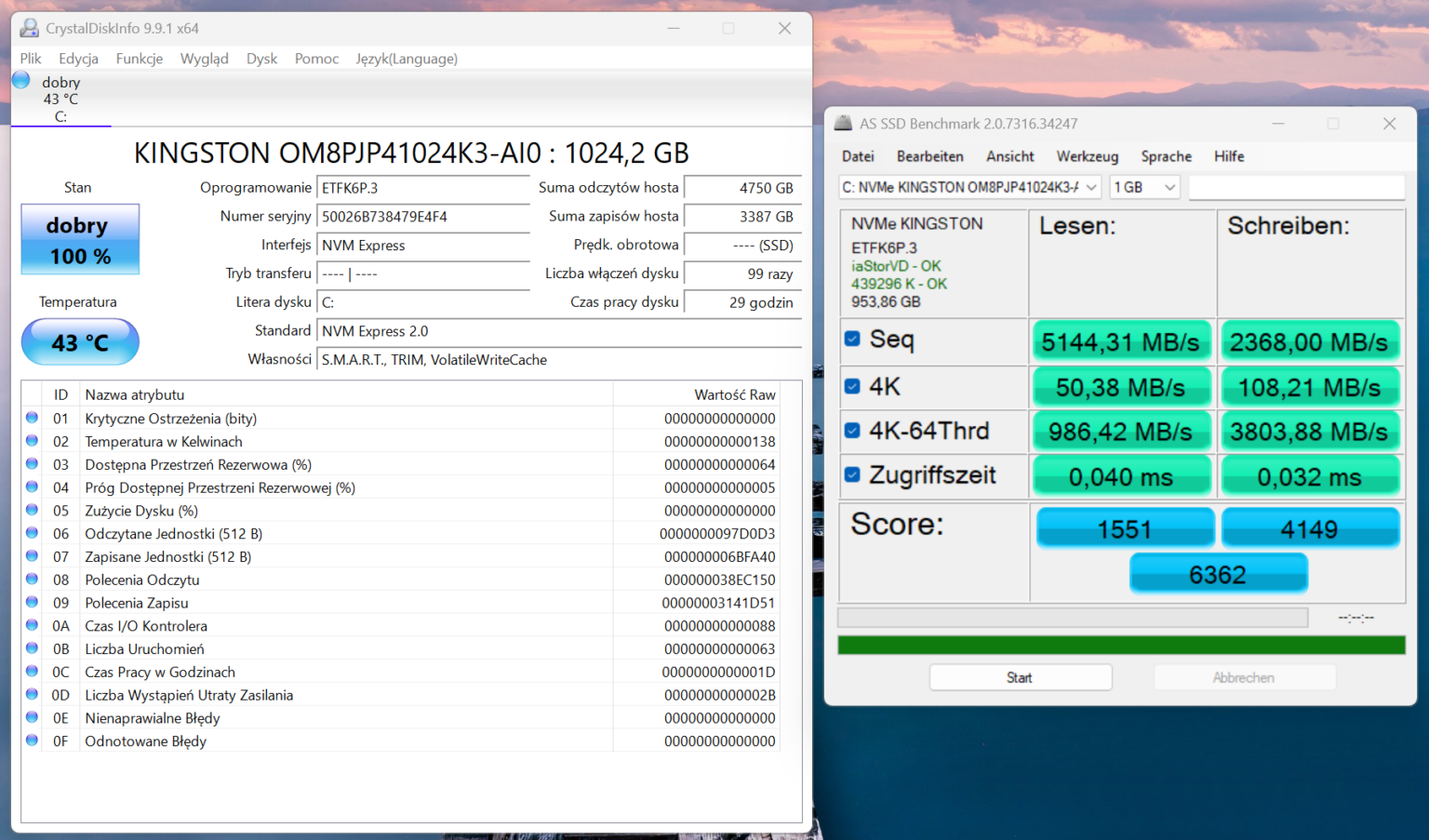This screenshot has height=840, width=1429.
Task: Click the Oprogramowanie field ETFK6P.3
Action: [x=423, y=188]
